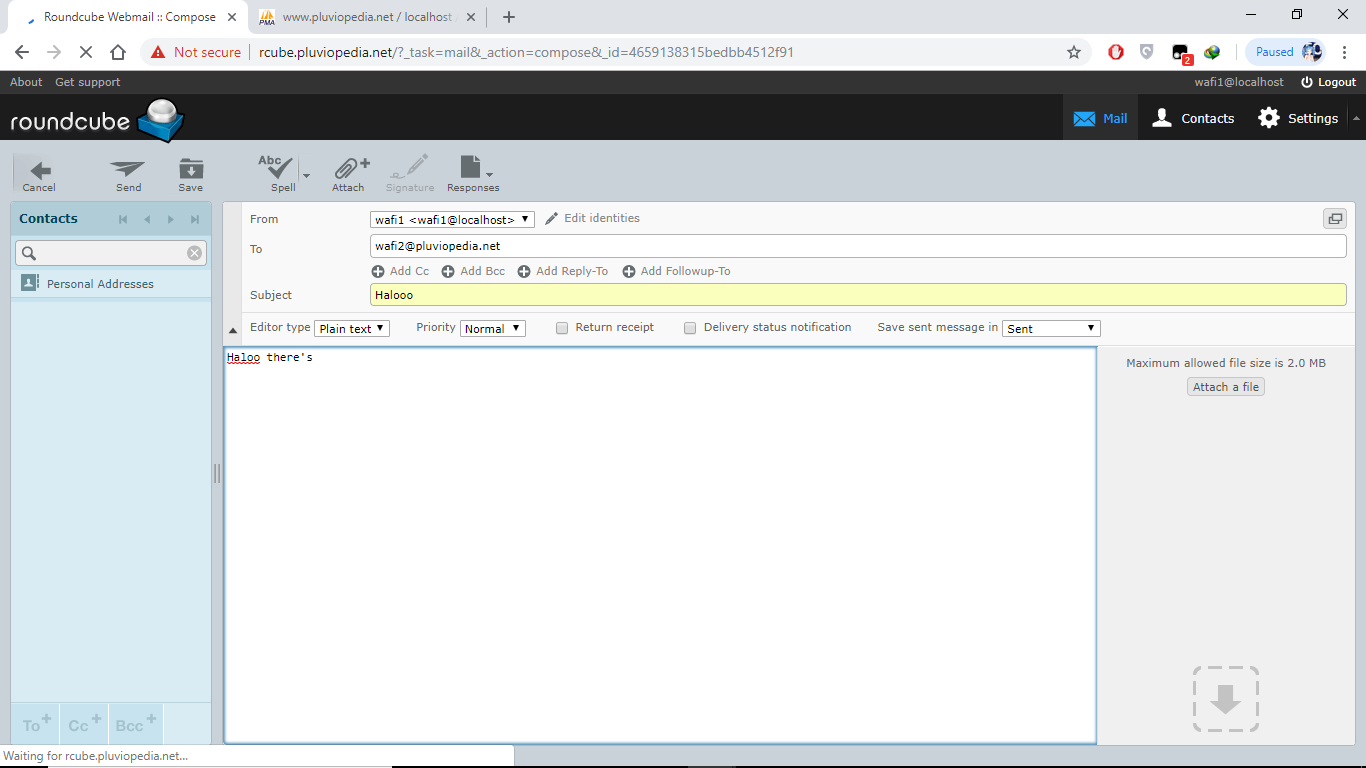Click the Subject field
1366x768 pixels.
pos(858,295)
